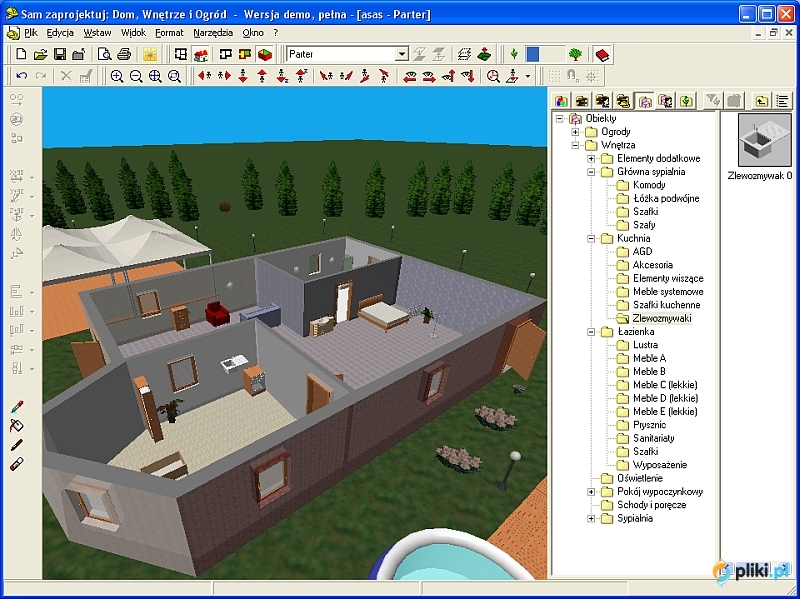Open the Narzędzia menu
Image resolution: width=800 pixels, height=599 pixels.
[x=213, y=33]
